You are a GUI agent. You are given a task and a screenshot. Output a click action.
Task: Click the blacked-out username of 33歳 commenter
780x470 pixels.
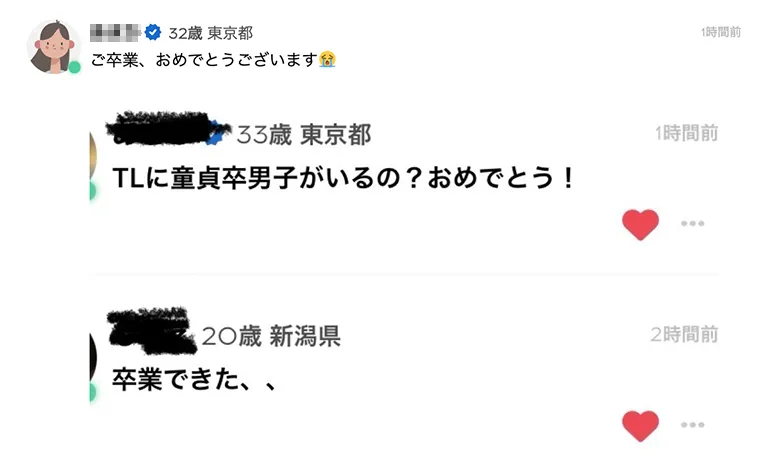click(x=161, y=129)
